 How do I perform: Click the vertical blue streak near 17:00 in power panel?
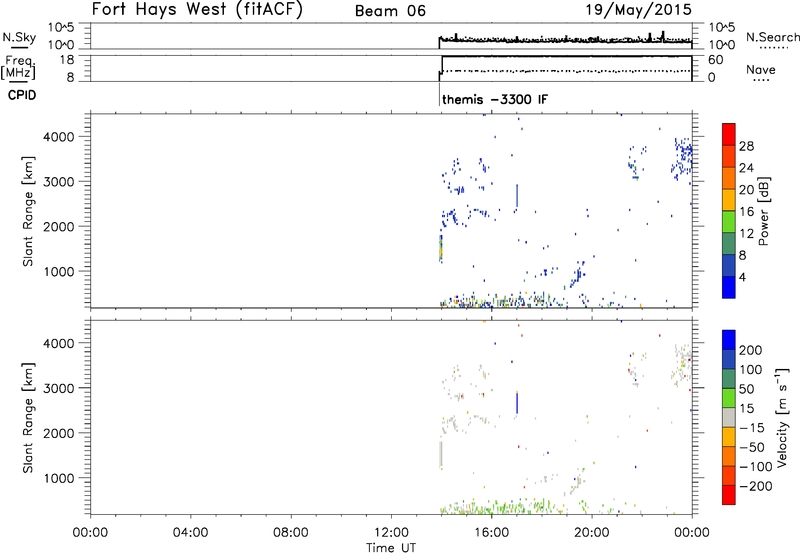[x=517, y=196]
